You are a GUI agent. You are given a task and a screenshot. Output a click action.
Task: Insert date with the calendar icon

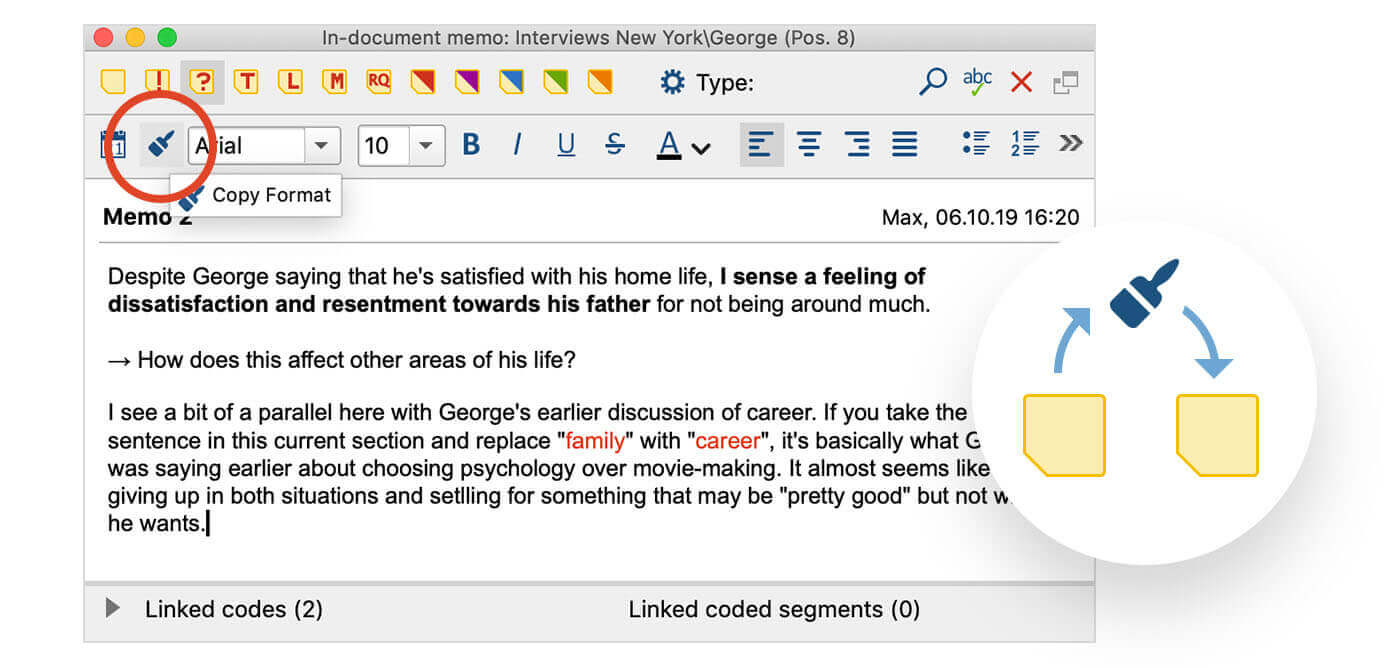[113, 145]
